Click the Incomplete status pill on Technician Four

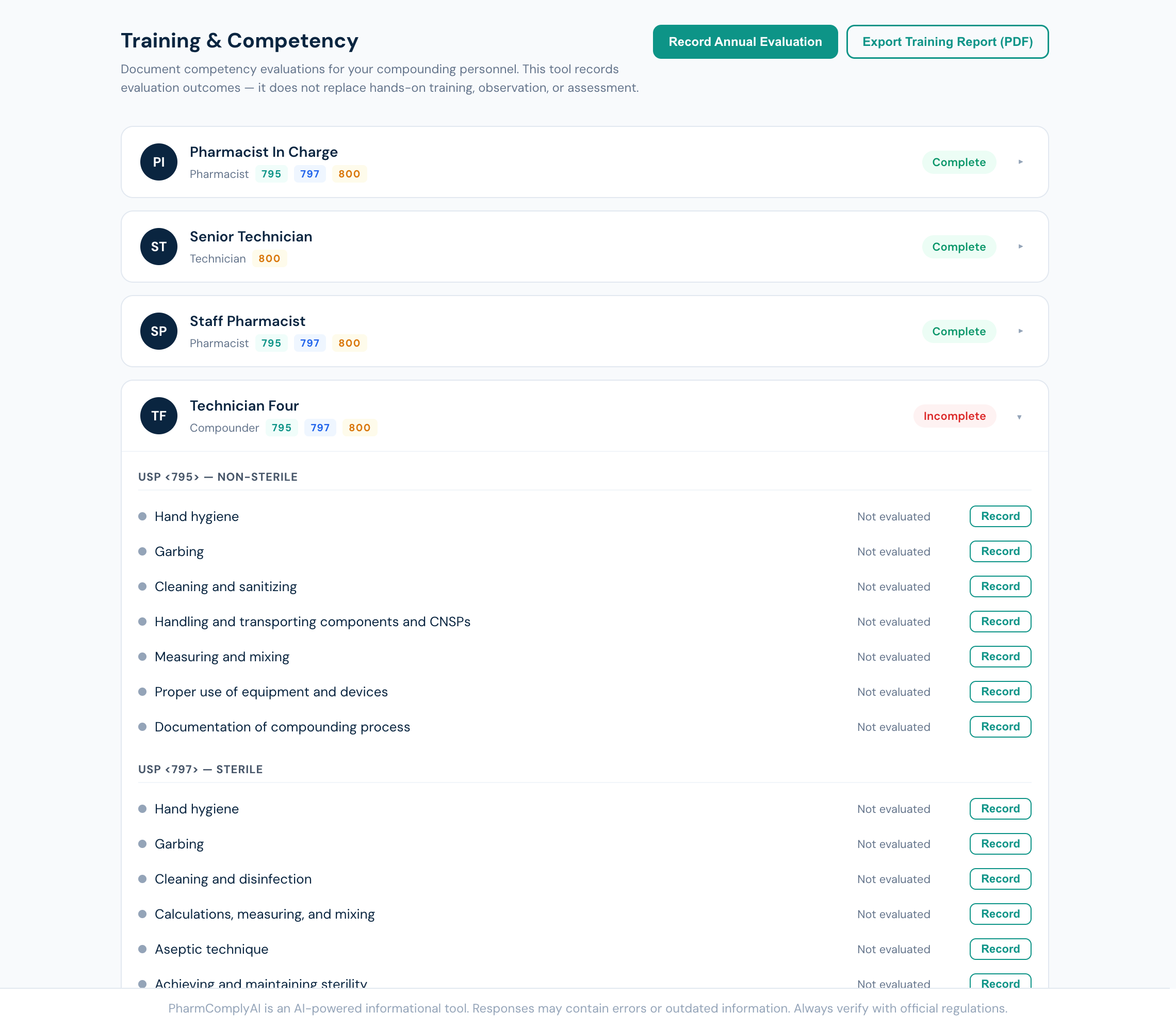point(954,416)
